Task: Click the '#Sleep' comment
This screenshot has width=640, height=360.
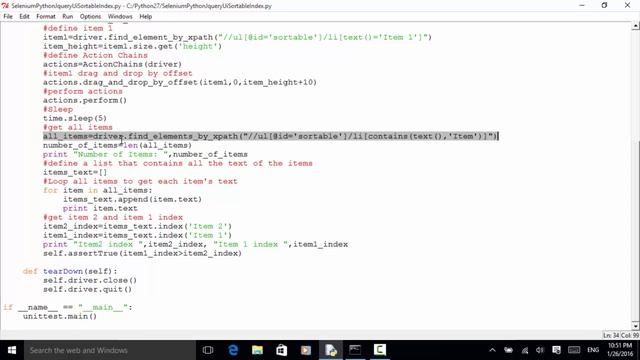Action: (58, 109)
